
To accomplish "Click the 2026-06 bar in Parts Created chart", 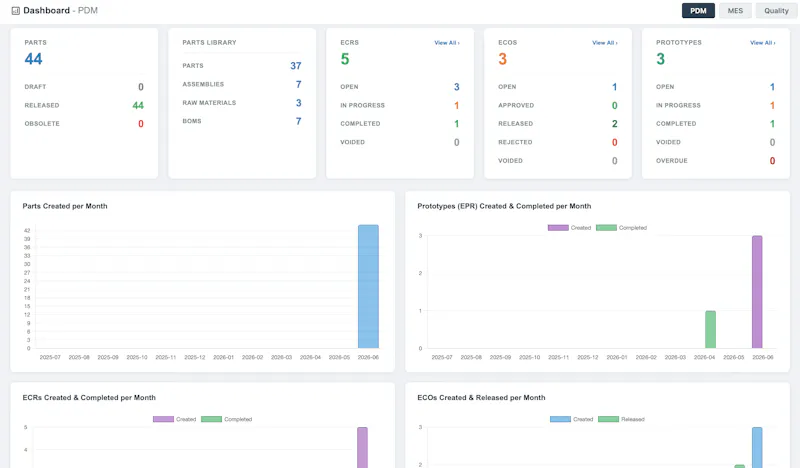I will 368,286.
